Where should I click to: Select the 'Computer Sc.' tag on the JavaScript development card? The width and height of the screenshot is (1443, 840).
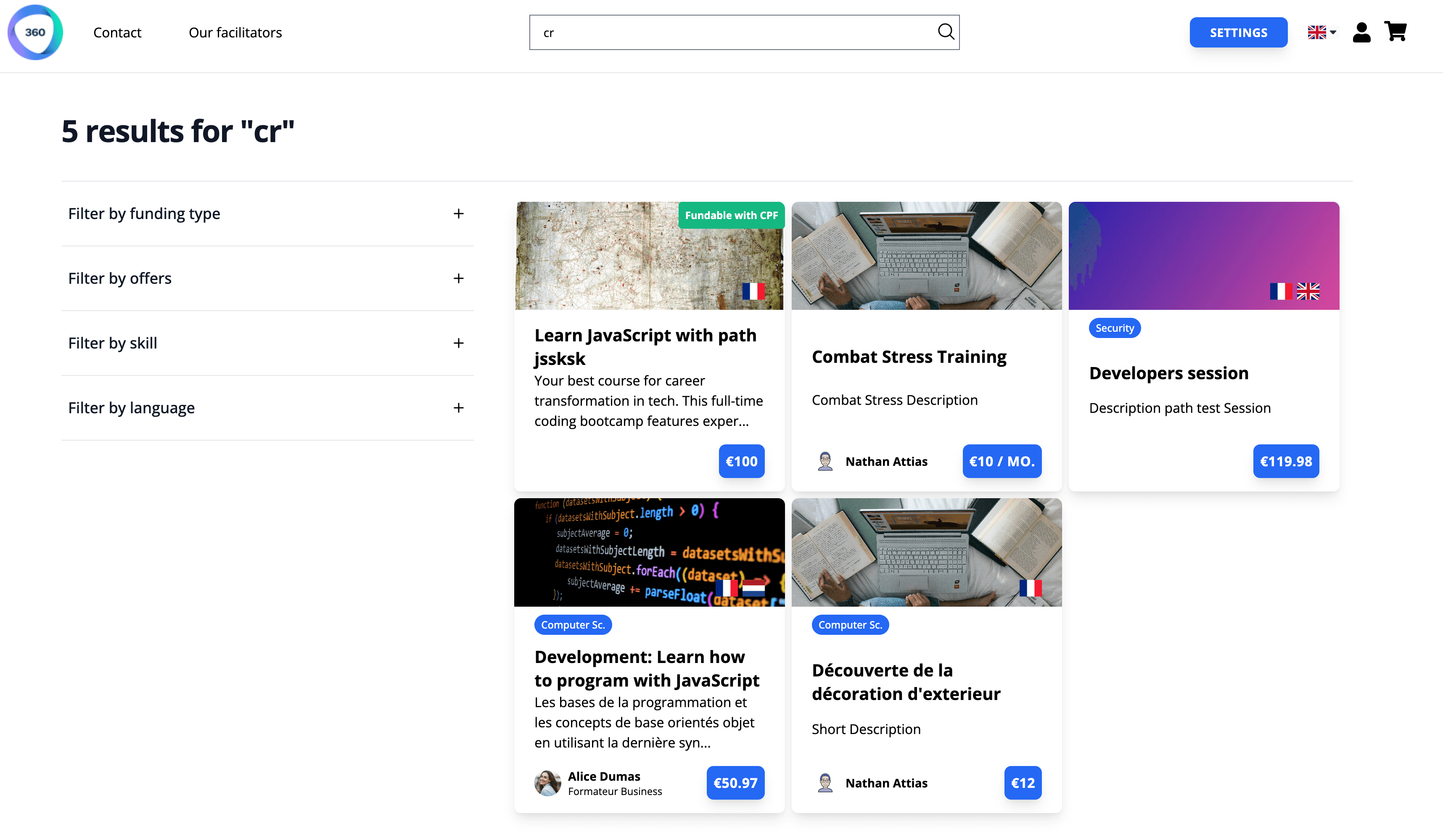tap(573, 625)
